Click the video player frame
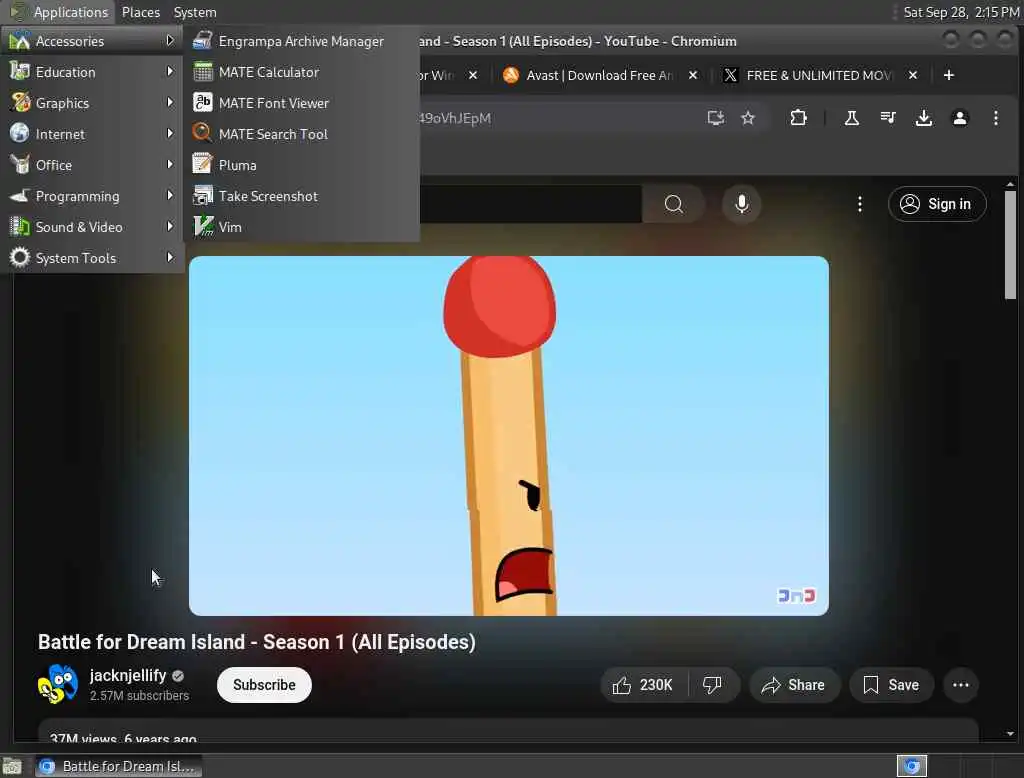This screenshot has width=1024, height=778. pos(509,436)
